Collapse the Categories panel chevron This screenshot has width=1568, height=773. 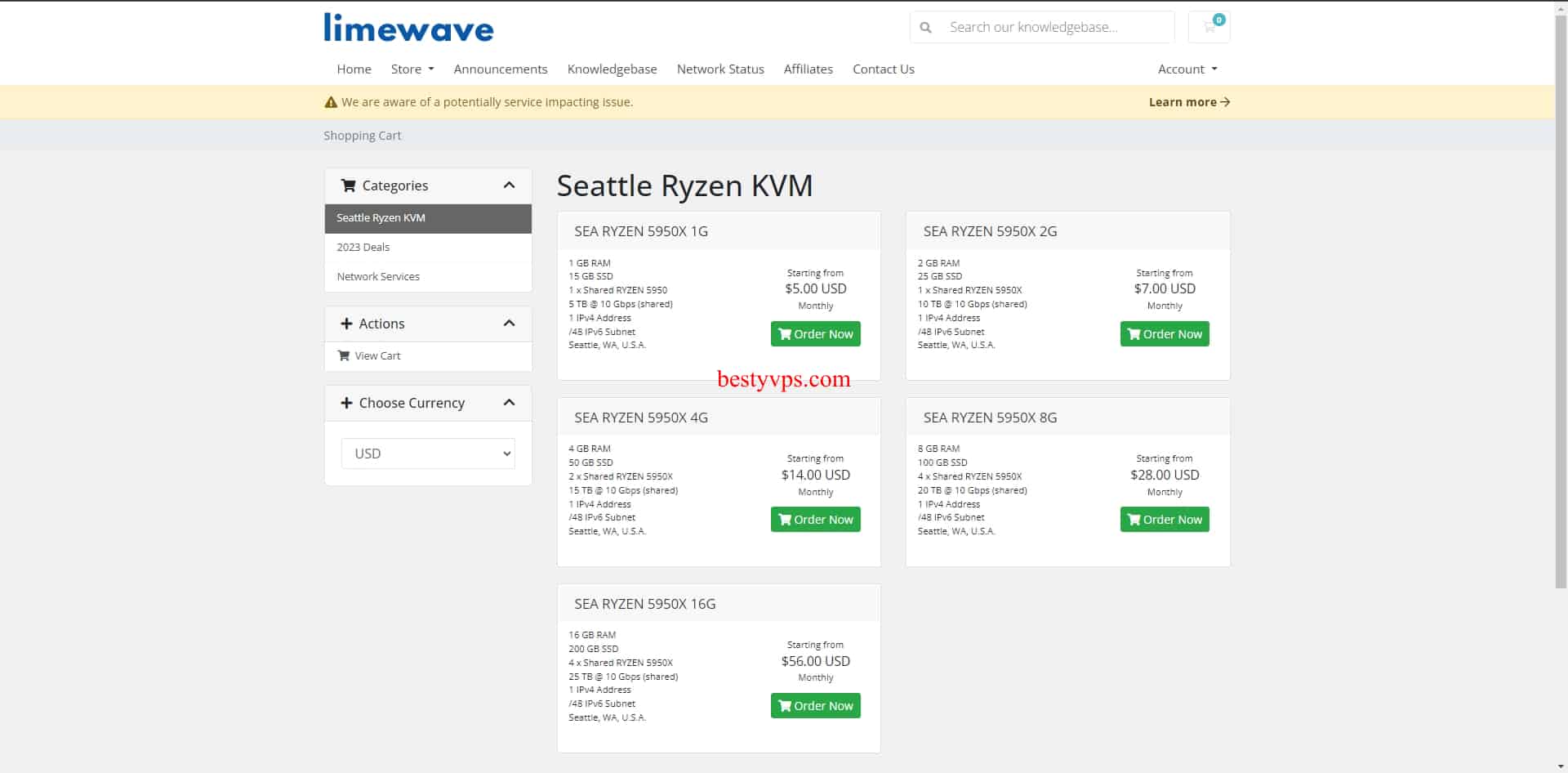[x=510, y=185]
